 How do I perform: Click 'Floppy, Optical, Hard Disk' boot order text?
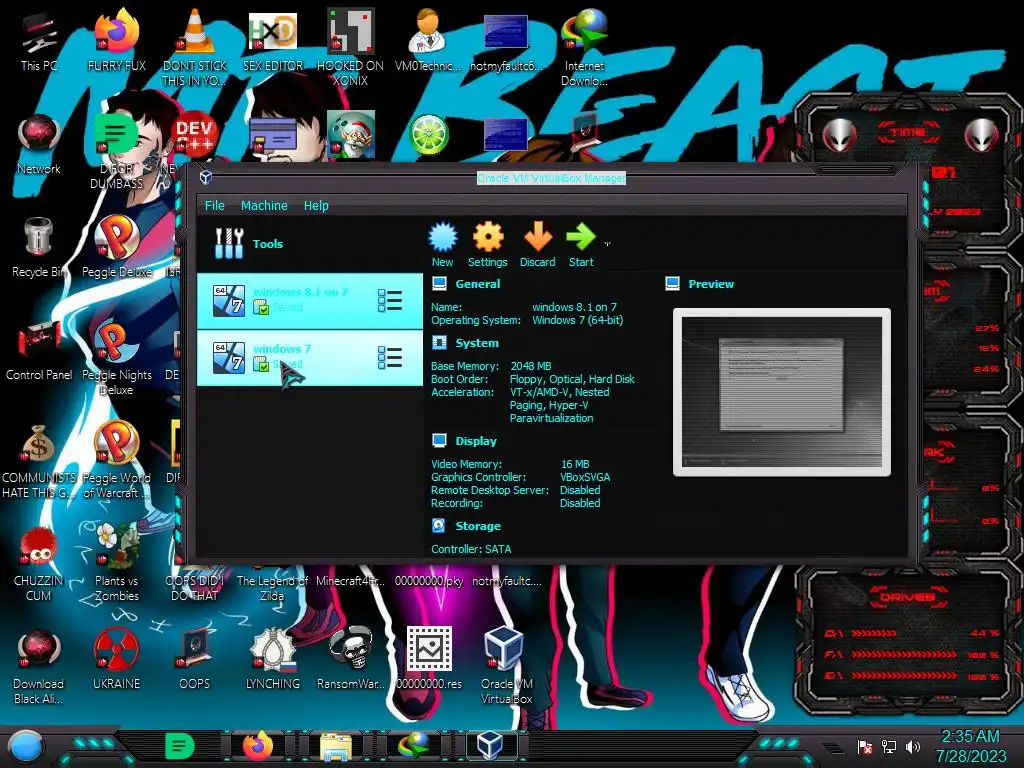pos(572,379)
